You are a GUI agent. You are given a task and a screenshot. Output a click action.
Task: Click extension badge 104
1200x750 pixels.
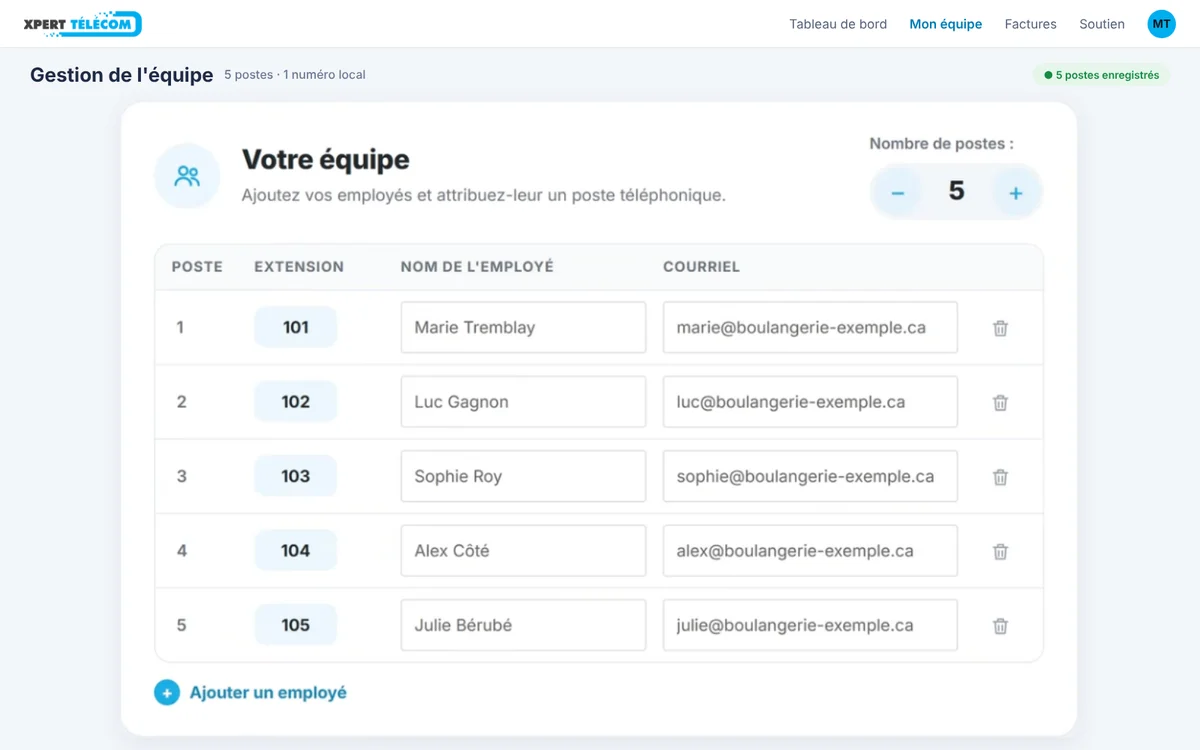tap(295, 551)
